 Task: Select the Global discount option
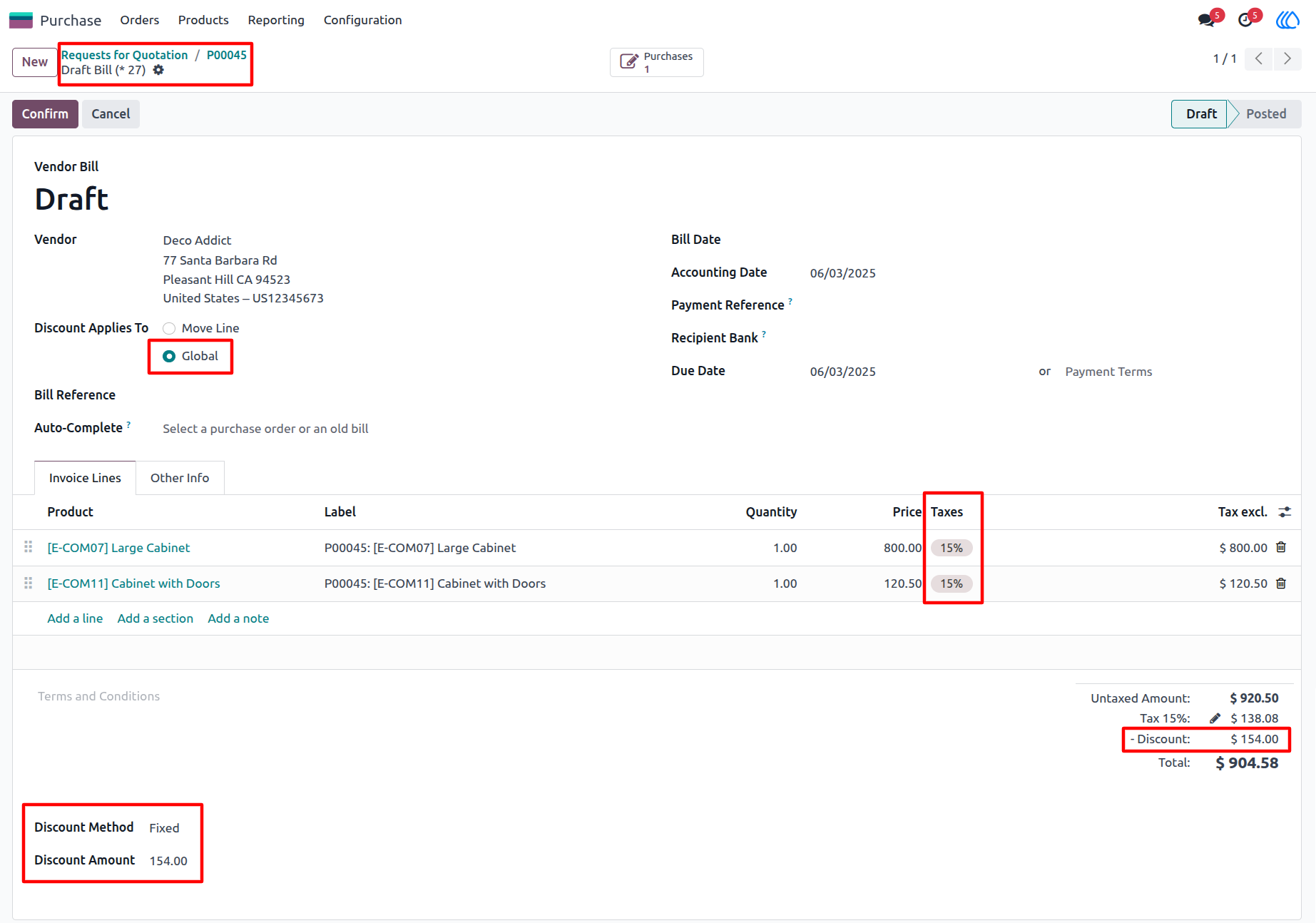[169, 356]
